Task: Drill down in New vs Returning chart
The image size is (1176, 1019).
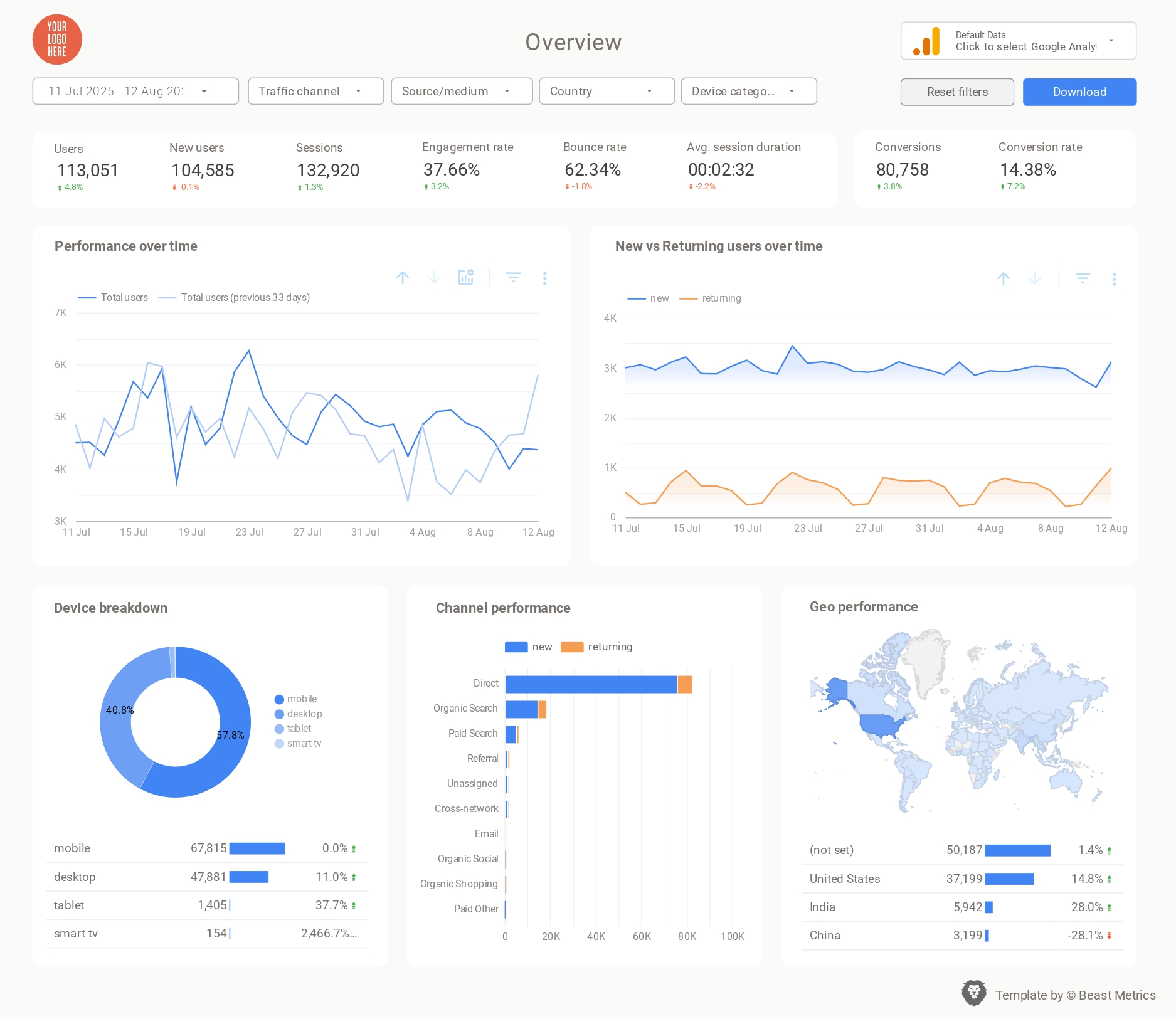Action: click(x=1035, y=278)
